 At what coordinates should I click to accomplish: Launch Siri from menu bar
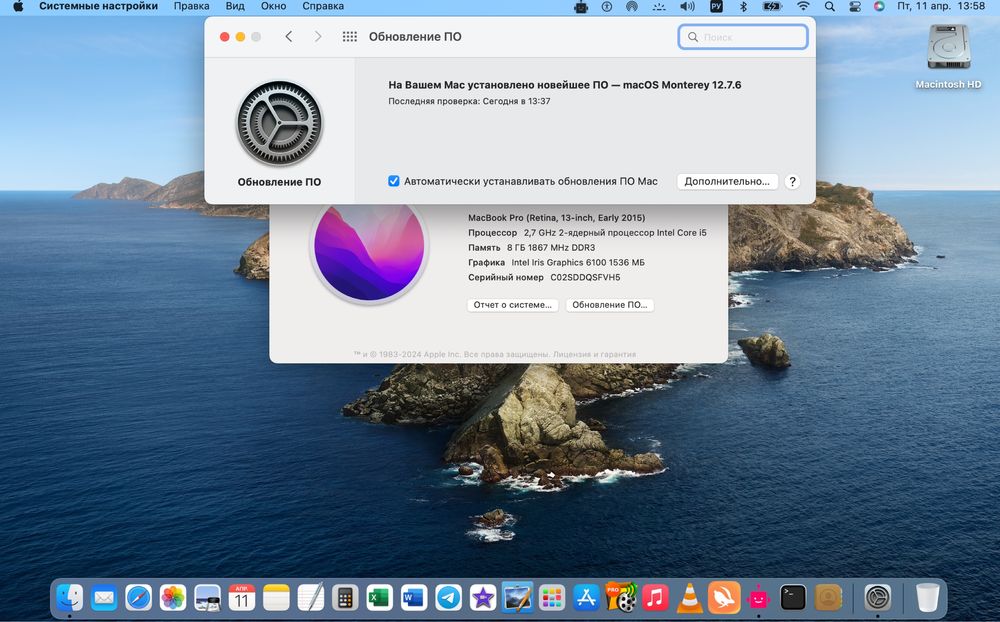(x=879, y=6)
